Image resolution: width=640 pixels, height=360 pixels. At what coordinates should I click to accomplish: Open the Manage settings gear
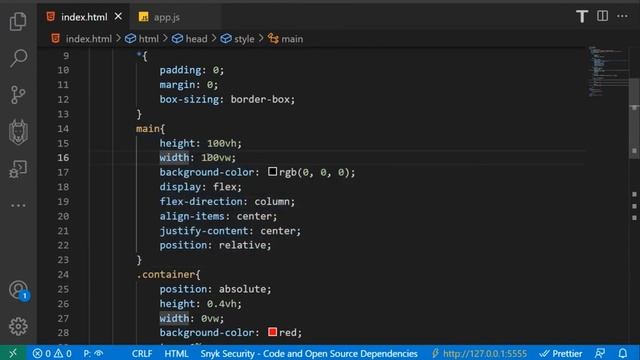18,326
